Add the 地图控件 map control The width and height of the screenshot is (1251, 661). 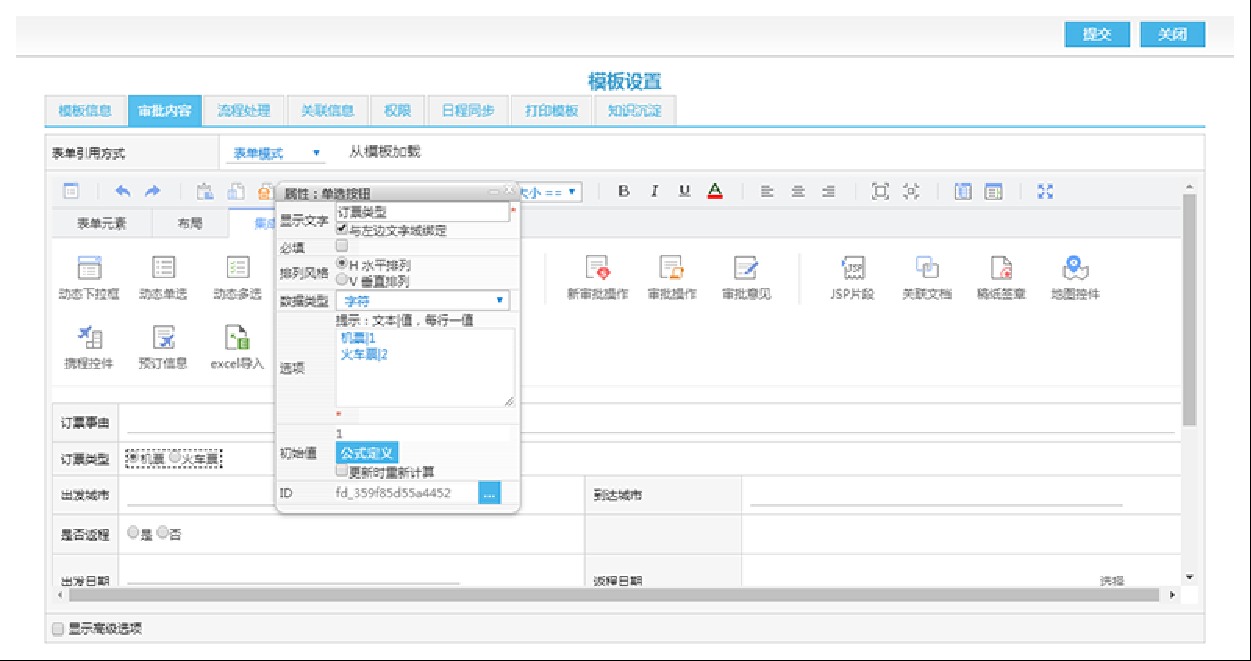(1074, 268)
